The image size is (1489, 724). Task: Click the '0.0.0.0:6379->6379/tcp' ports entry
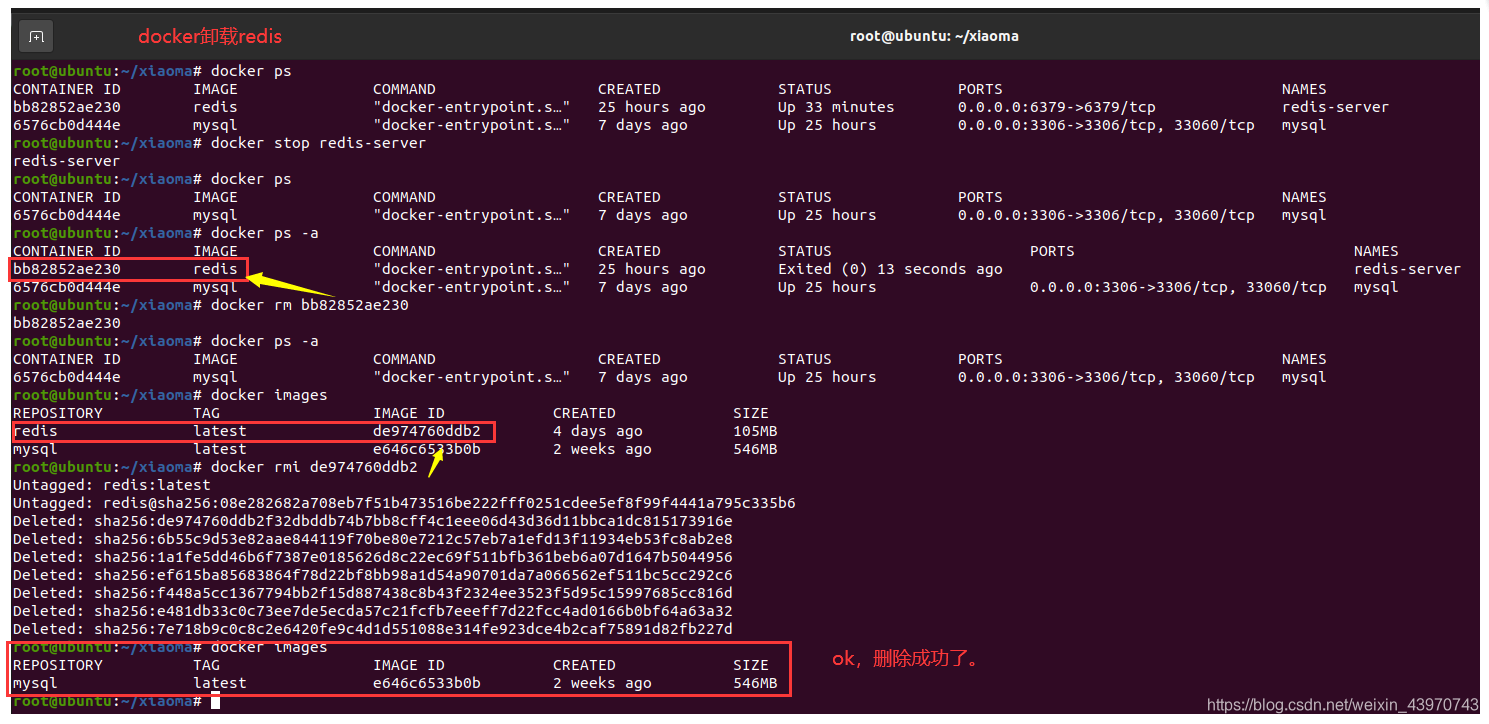[x=1057, y=107]
